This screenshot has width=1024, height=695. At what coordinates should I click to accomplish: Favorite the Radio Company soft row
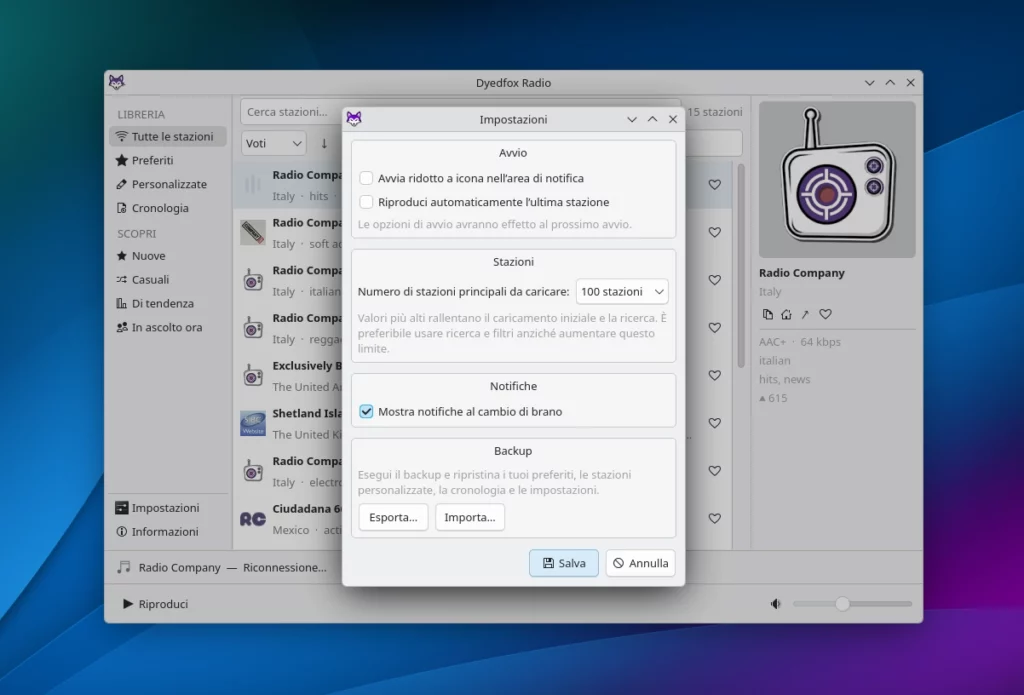(715, 233)
